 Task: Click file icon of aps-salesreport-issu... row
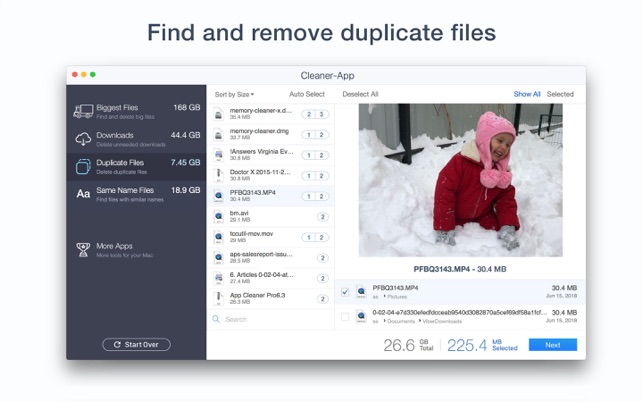(x=219, y=258)
